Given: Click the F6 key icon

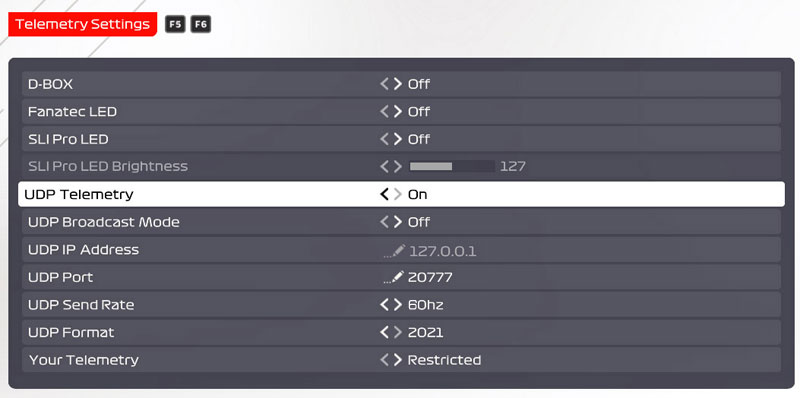Looking at the screenshot, I should tap(201, 24).
